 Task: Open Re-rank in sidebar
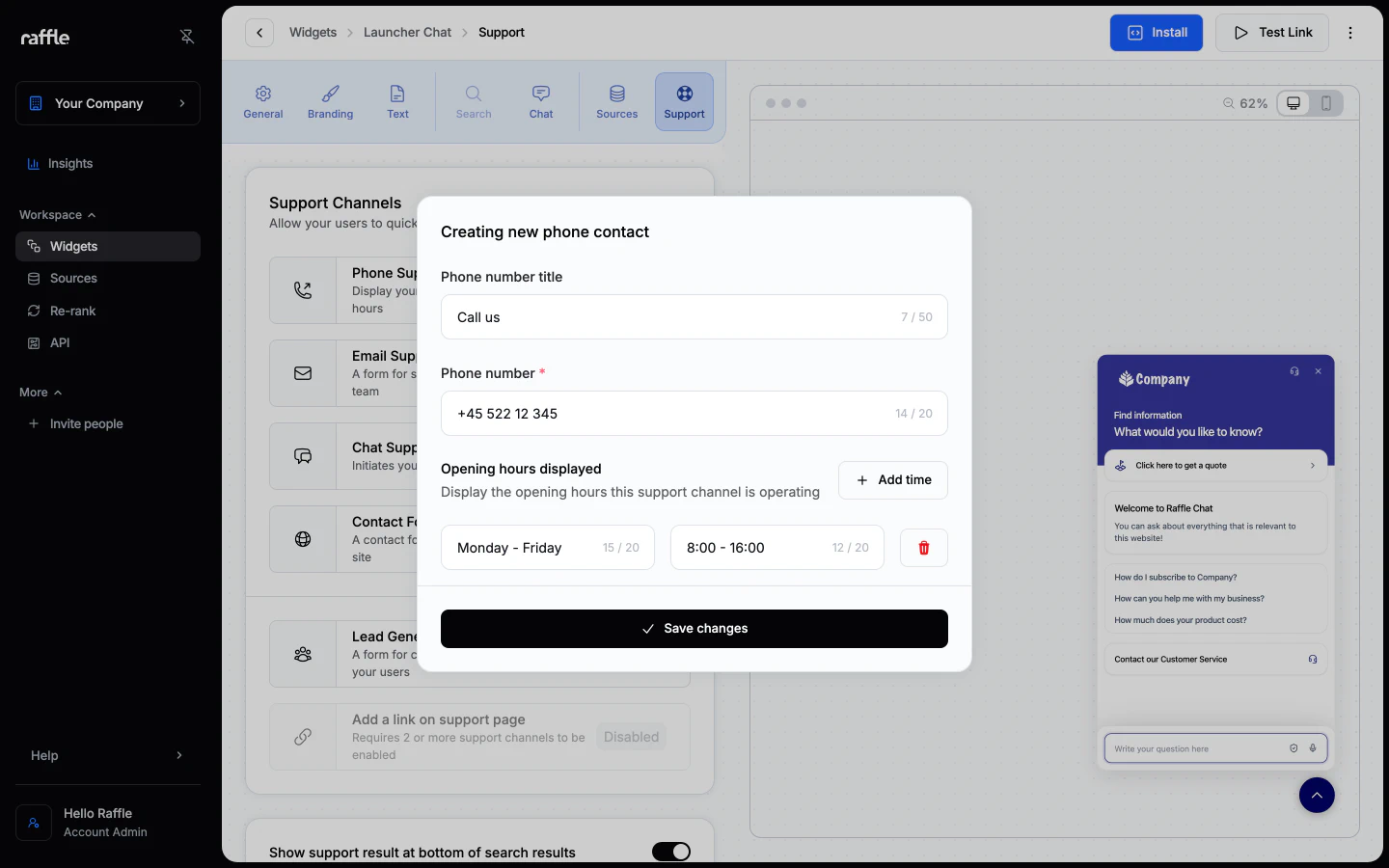pos(108,311)
